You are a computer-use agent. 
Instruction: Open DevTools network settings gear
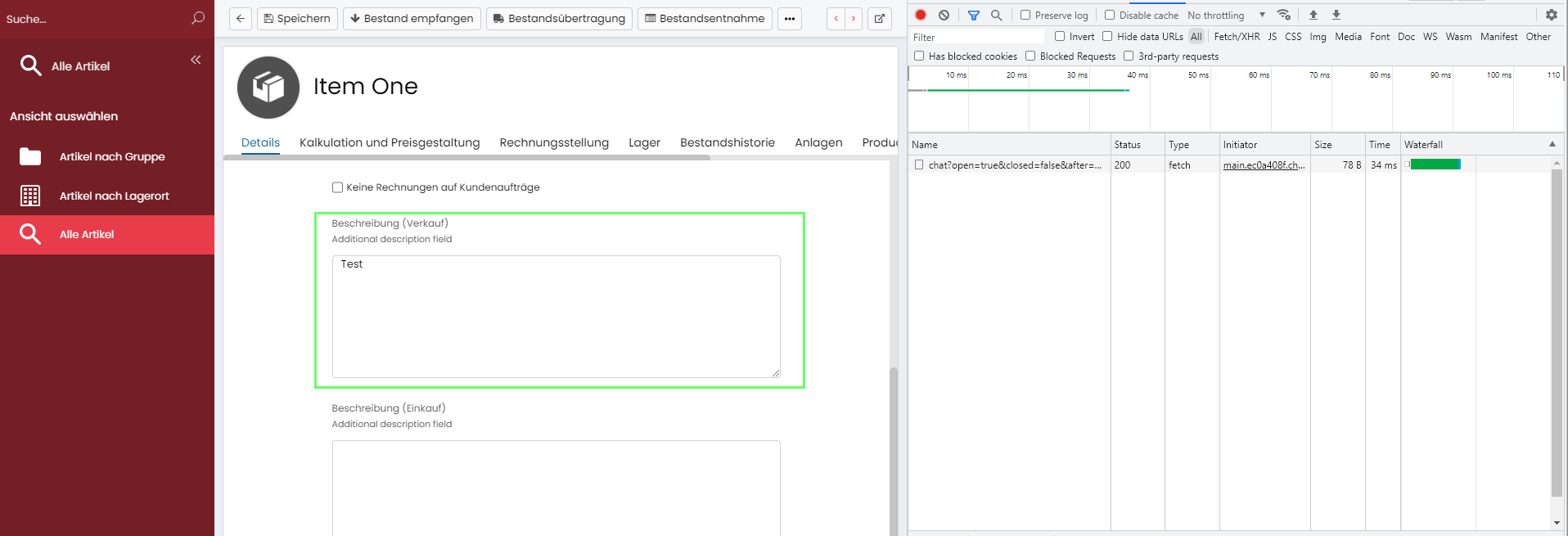pyautogui.click(x=1551, y=15)
